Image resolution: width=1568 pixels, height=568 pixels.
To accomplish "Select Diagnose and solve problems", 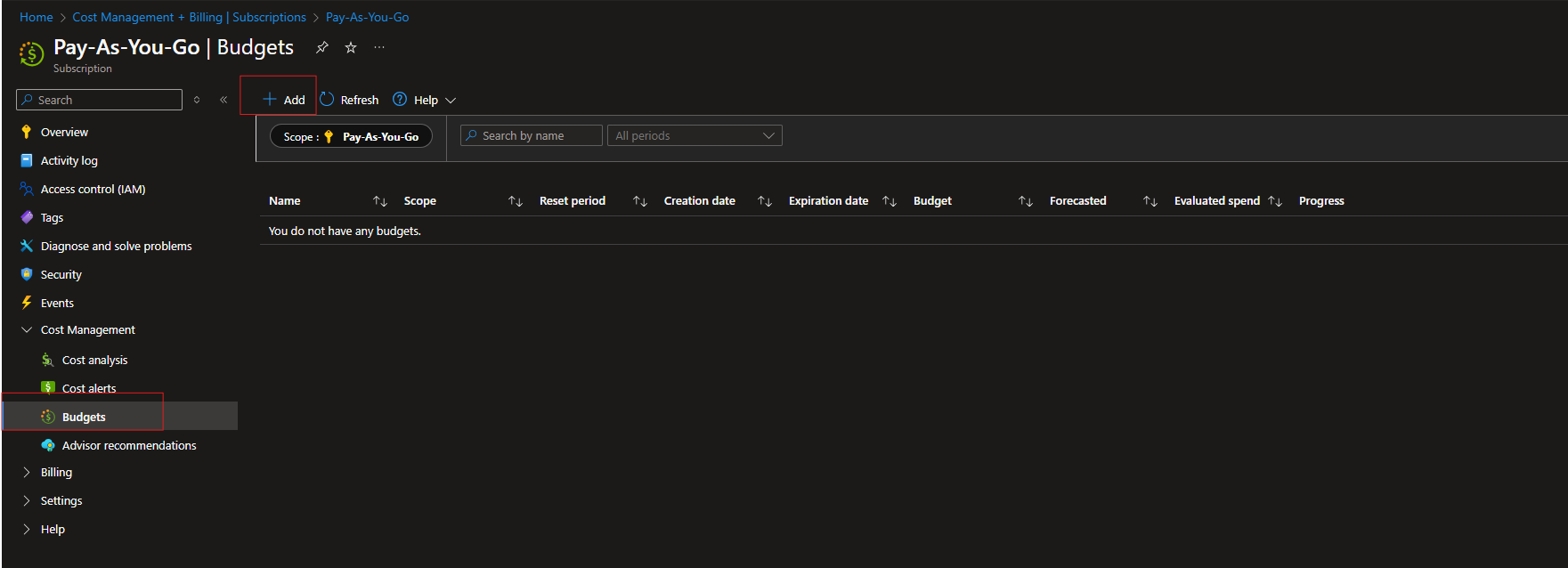I will point(116,246).
